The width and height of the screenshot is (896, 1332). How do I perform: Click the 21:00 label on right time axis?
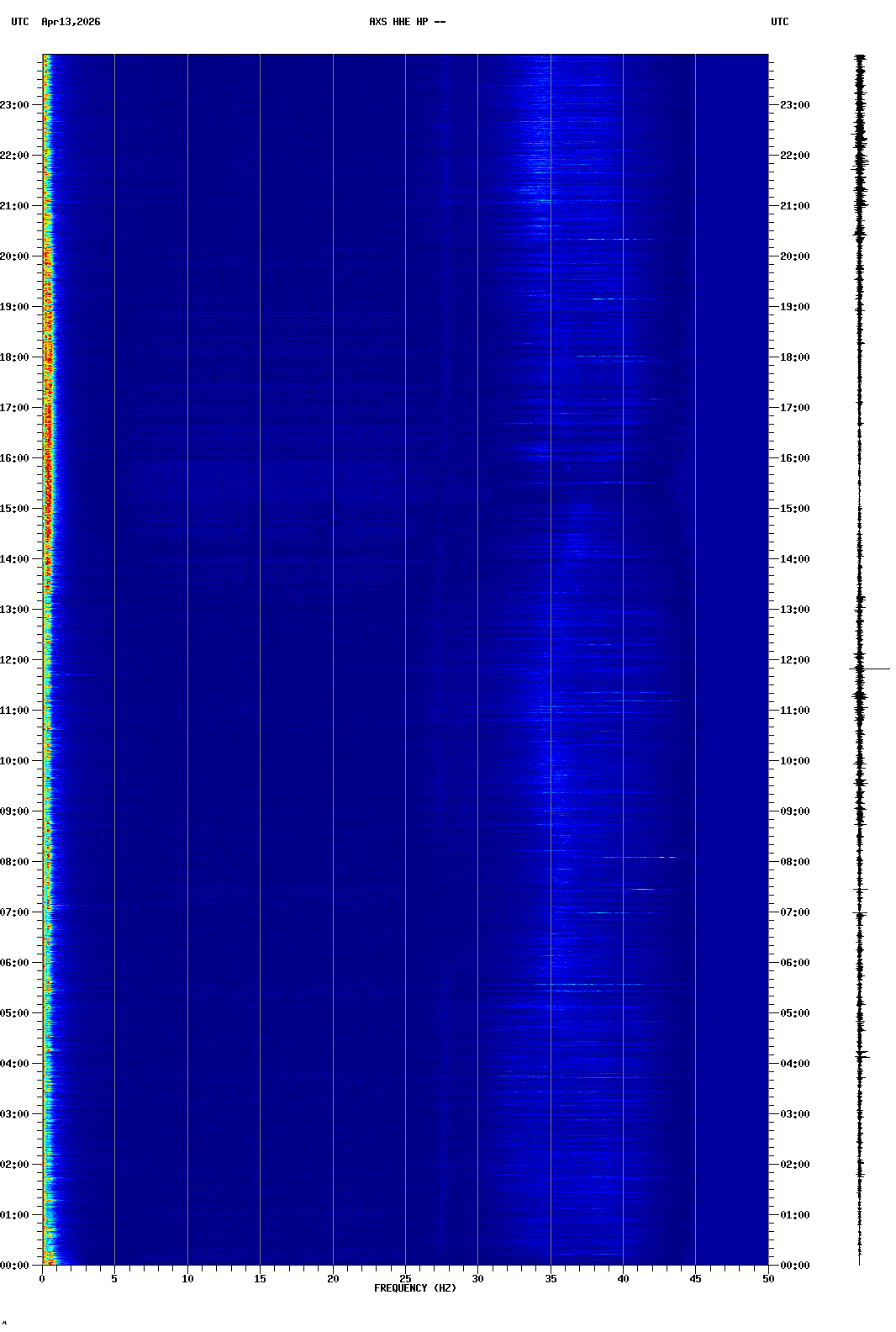click(x=794, y=206)
